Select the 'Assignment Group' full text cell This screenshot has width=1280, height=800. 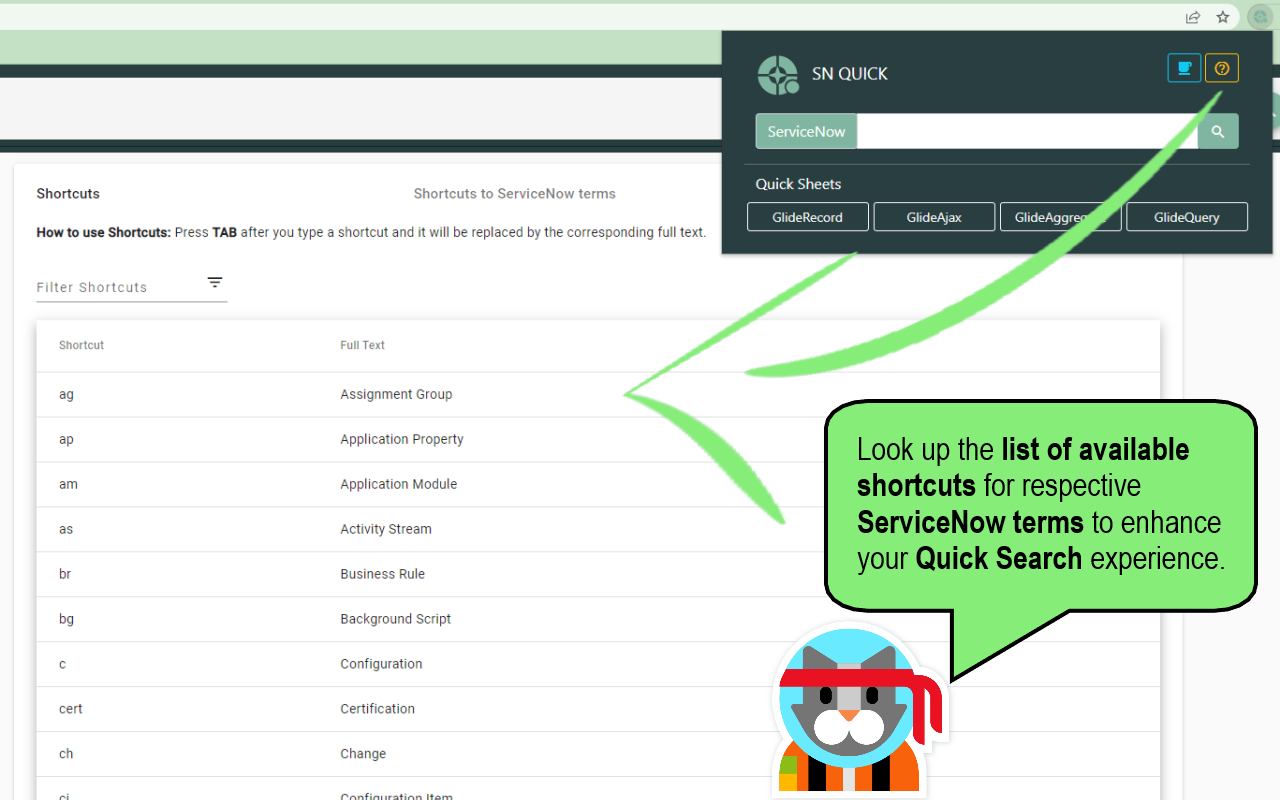point(396,394)
